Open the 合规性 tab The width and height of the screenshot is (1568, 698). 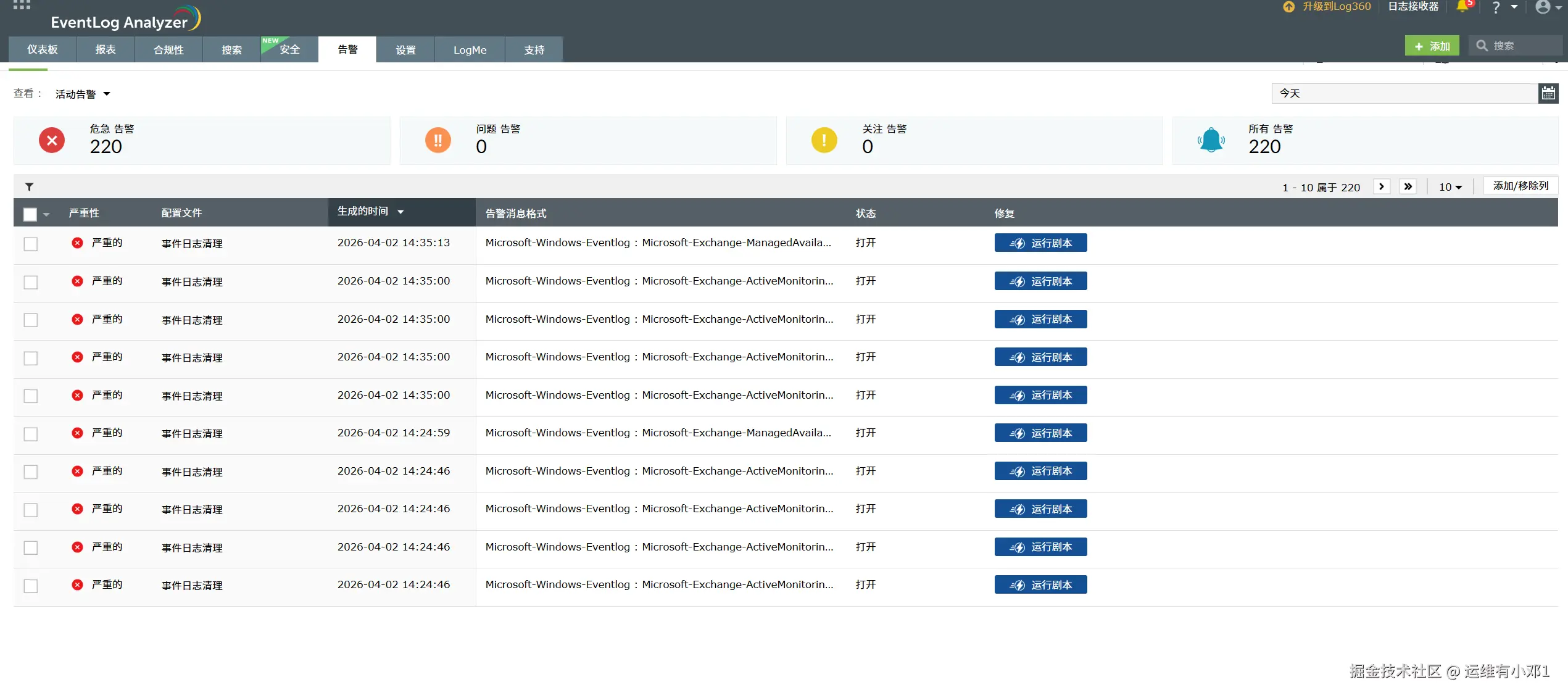tap(168, 49)
